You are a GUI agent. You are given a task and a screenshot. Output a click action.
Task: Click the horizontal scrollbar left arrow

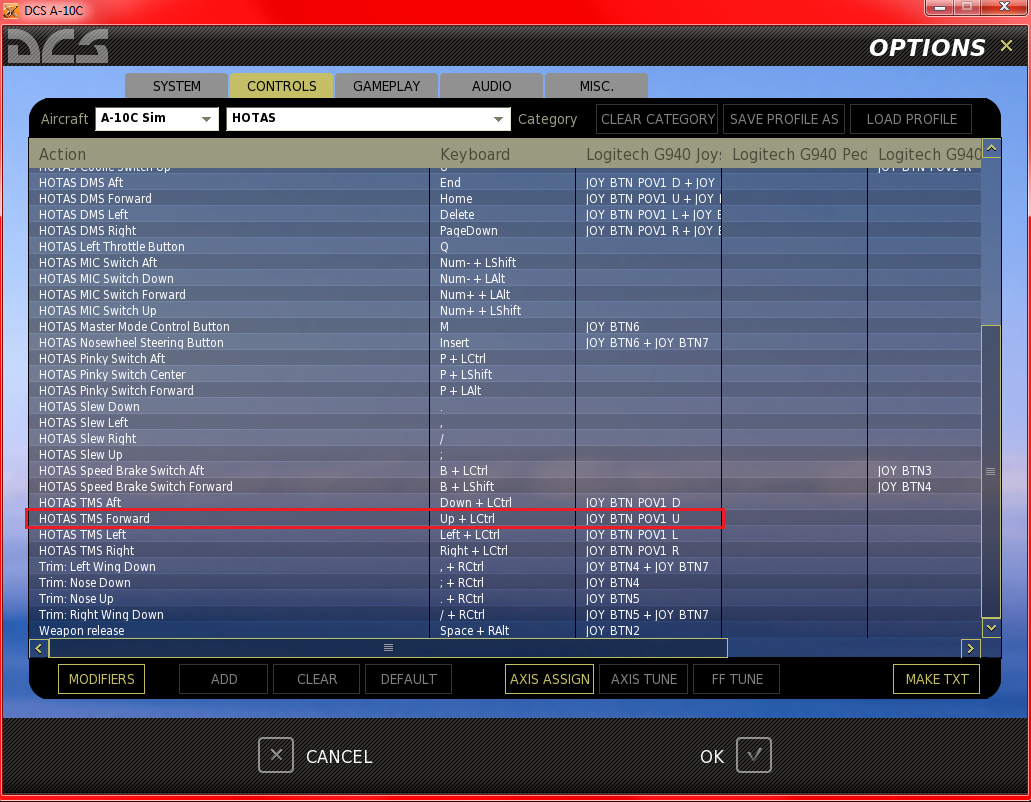pos(39,649)
